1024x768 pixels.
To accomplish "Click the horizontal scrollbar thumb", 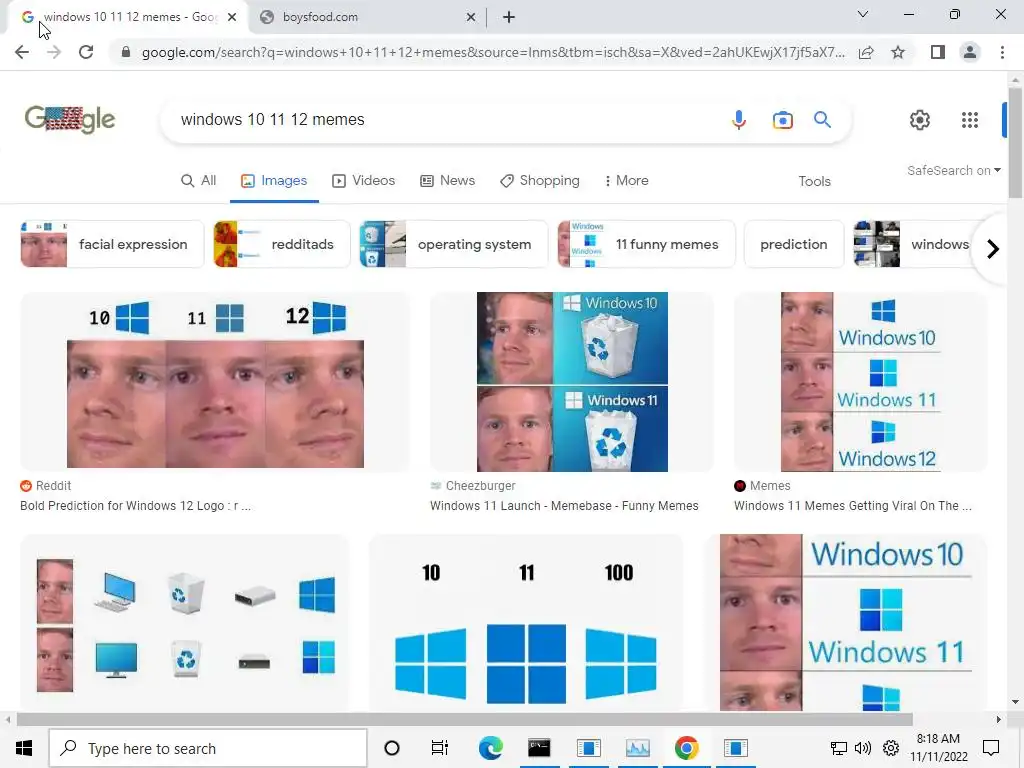I will click(464, 720).
